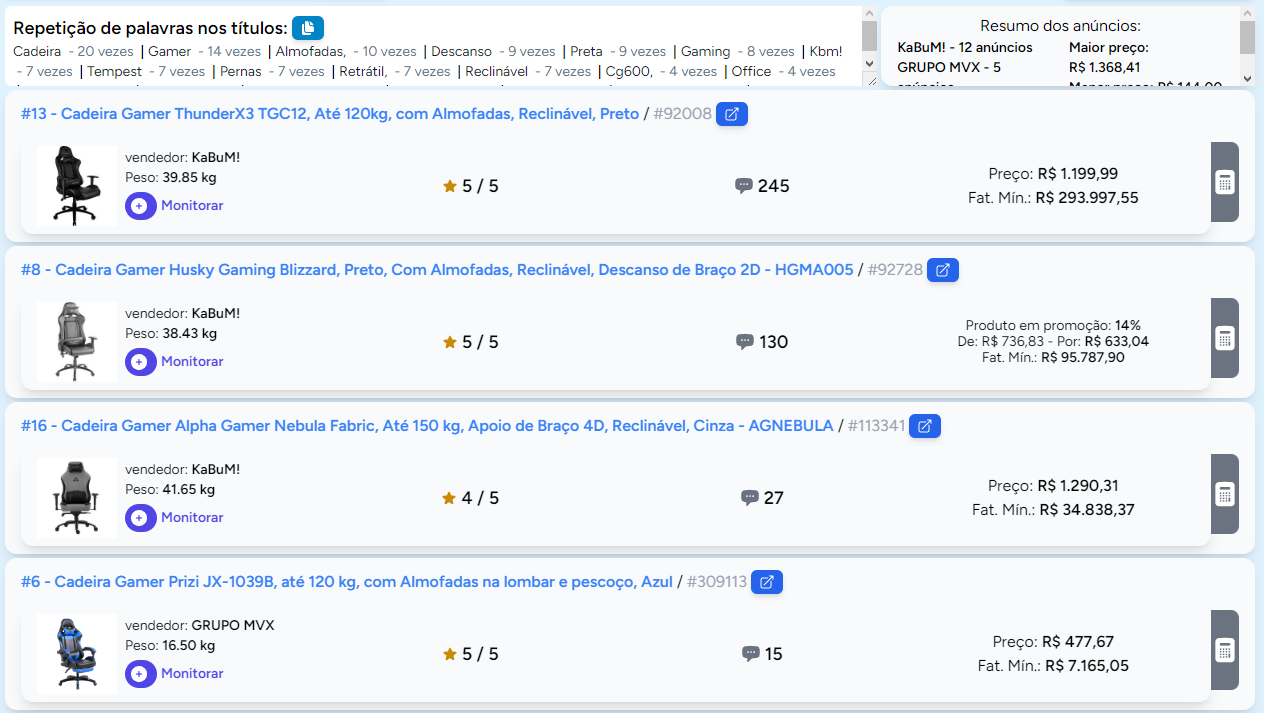Image resolution: width=1264 pixels, height=713 pixels.
Task: Open the Husky Gaming Blizzard title link
Action: pyautogui.click(x=437, y=270)
